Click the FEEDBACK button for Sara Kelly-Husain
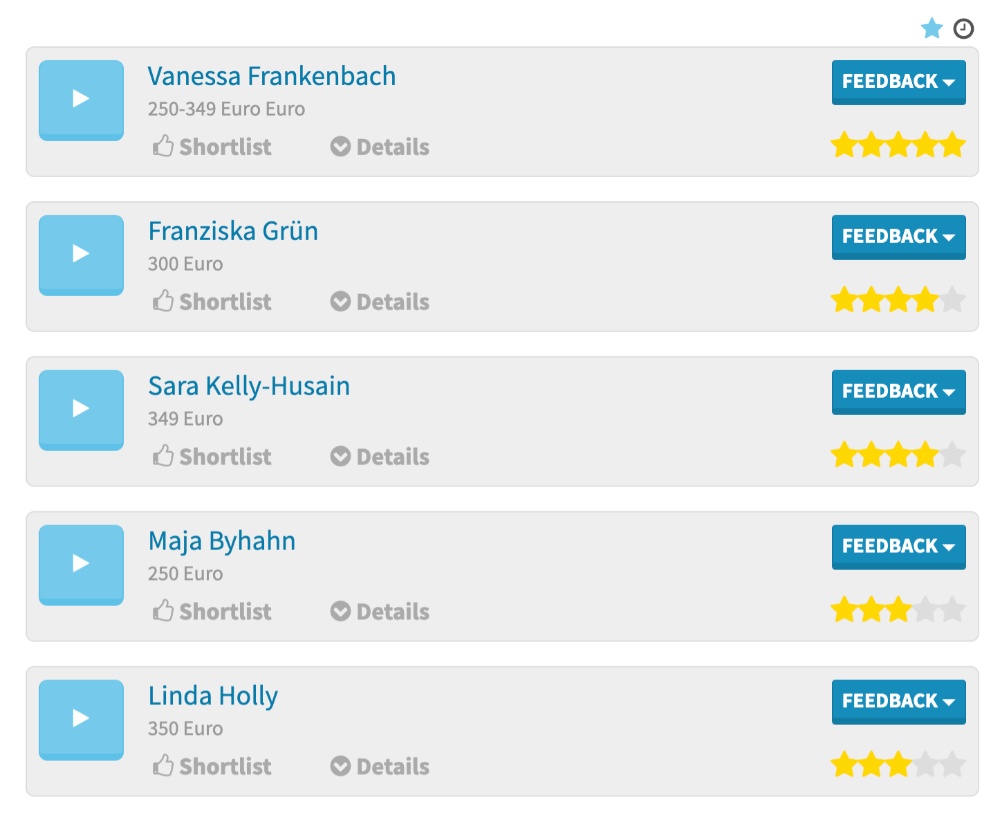This screenshot has height=813, width=1000. 898,392
